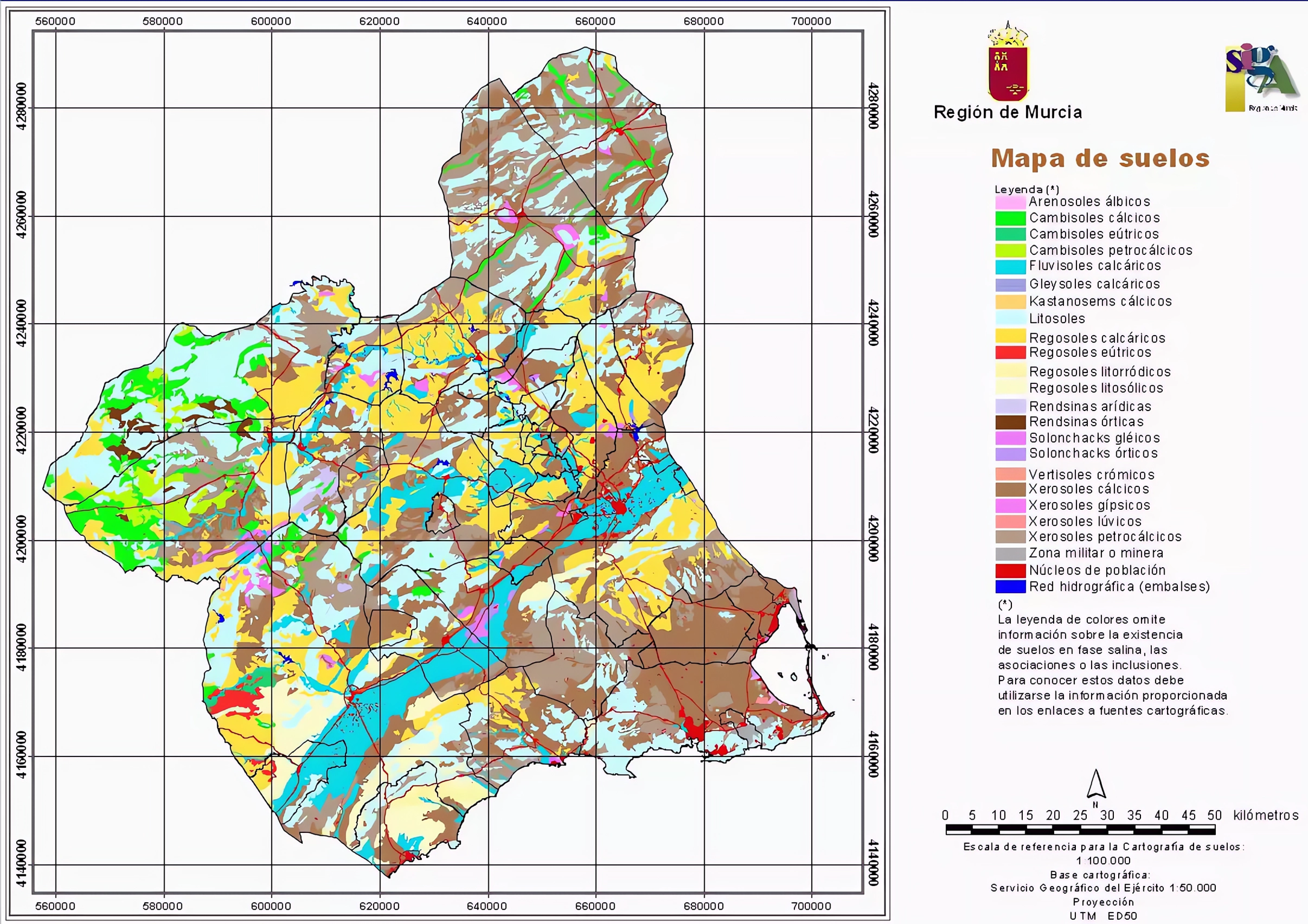Click the Arenosoles álbicos legend swatch
This screenshot has height=924, width=1308.
(x=1010, y=202)
